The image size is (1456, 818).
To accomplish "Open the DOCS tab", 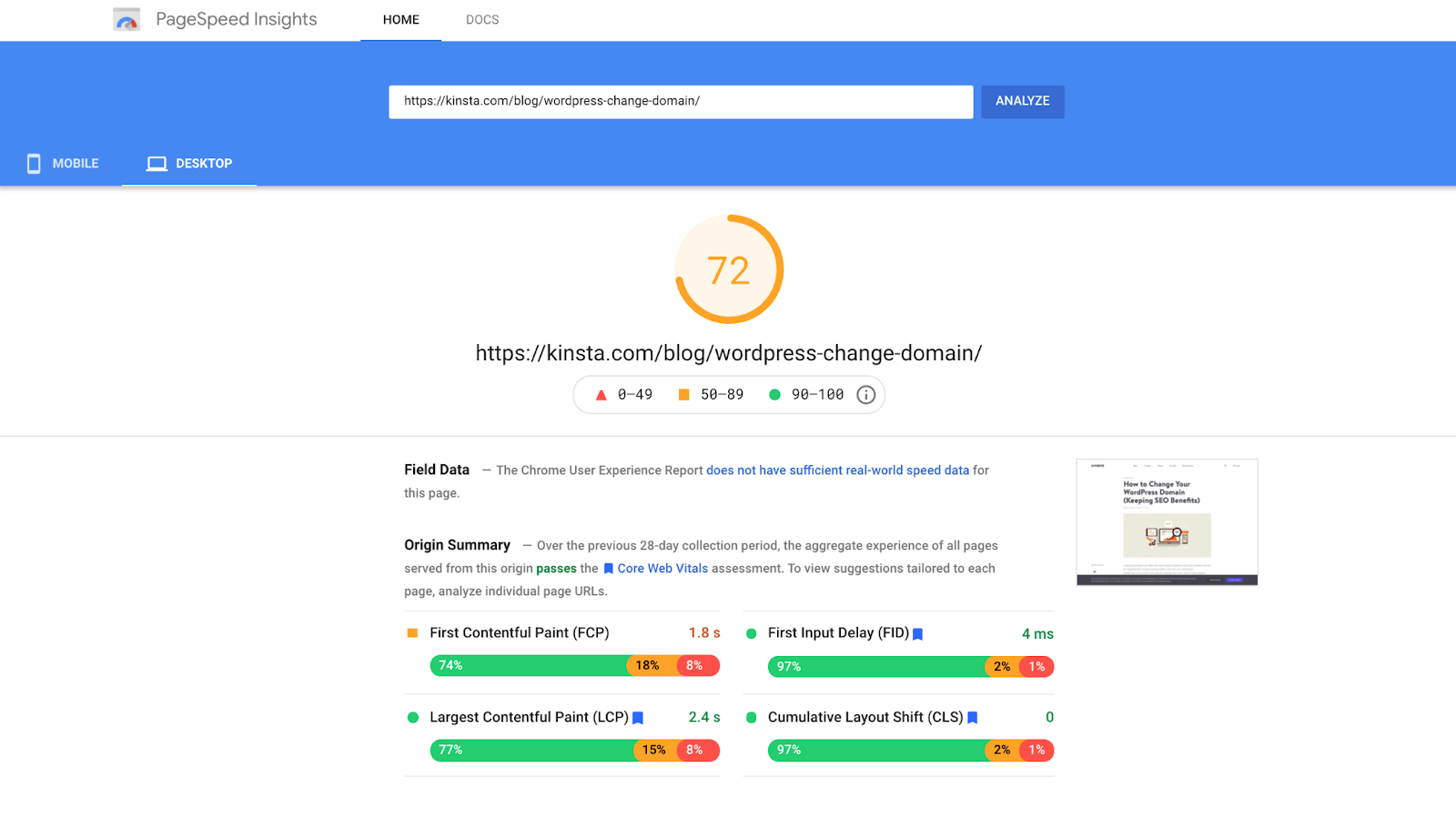I will (x=482, y=20).
